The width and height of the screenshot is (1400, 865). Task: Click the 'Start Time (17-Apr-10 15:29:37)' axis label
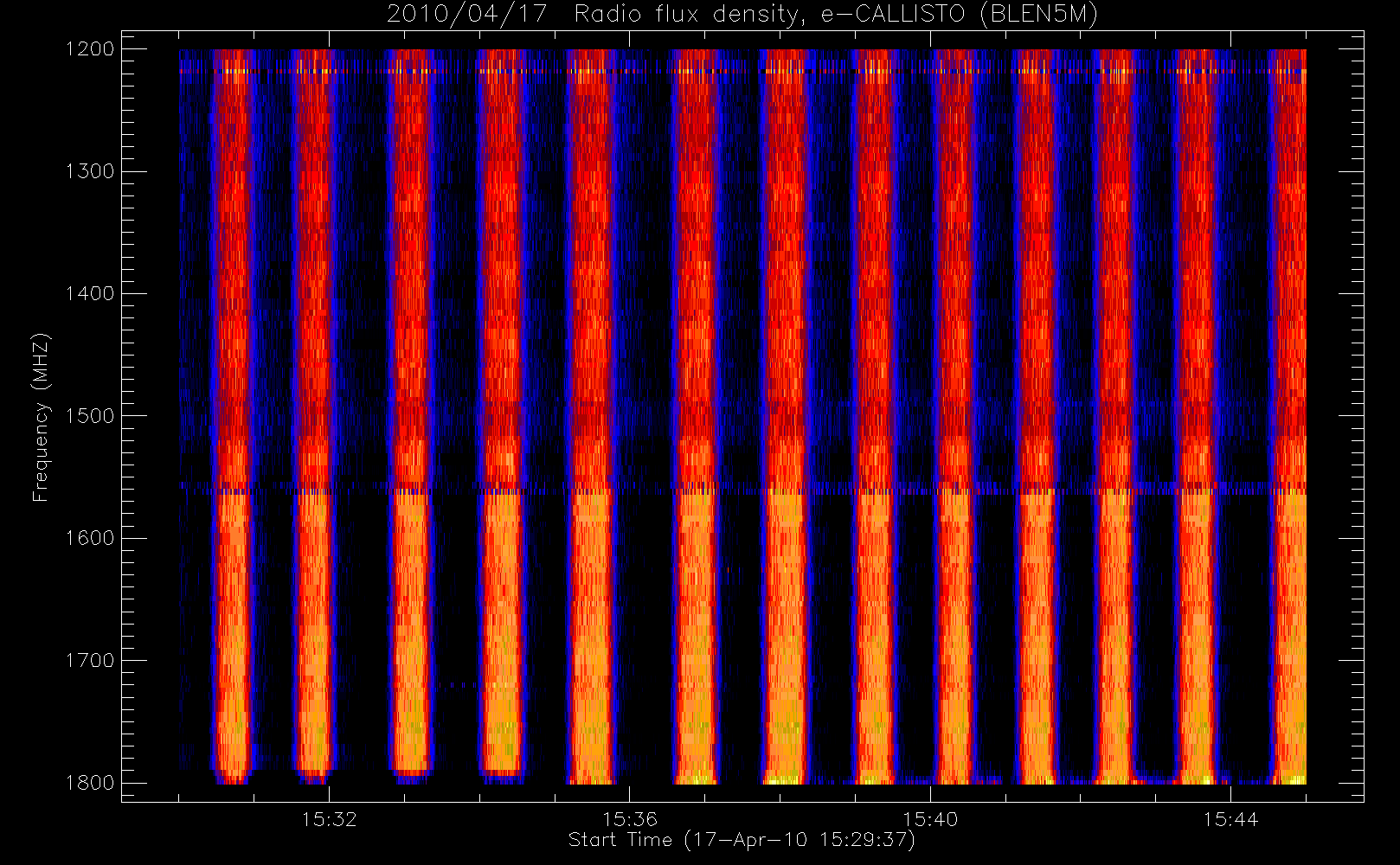(x=742, y=840)
